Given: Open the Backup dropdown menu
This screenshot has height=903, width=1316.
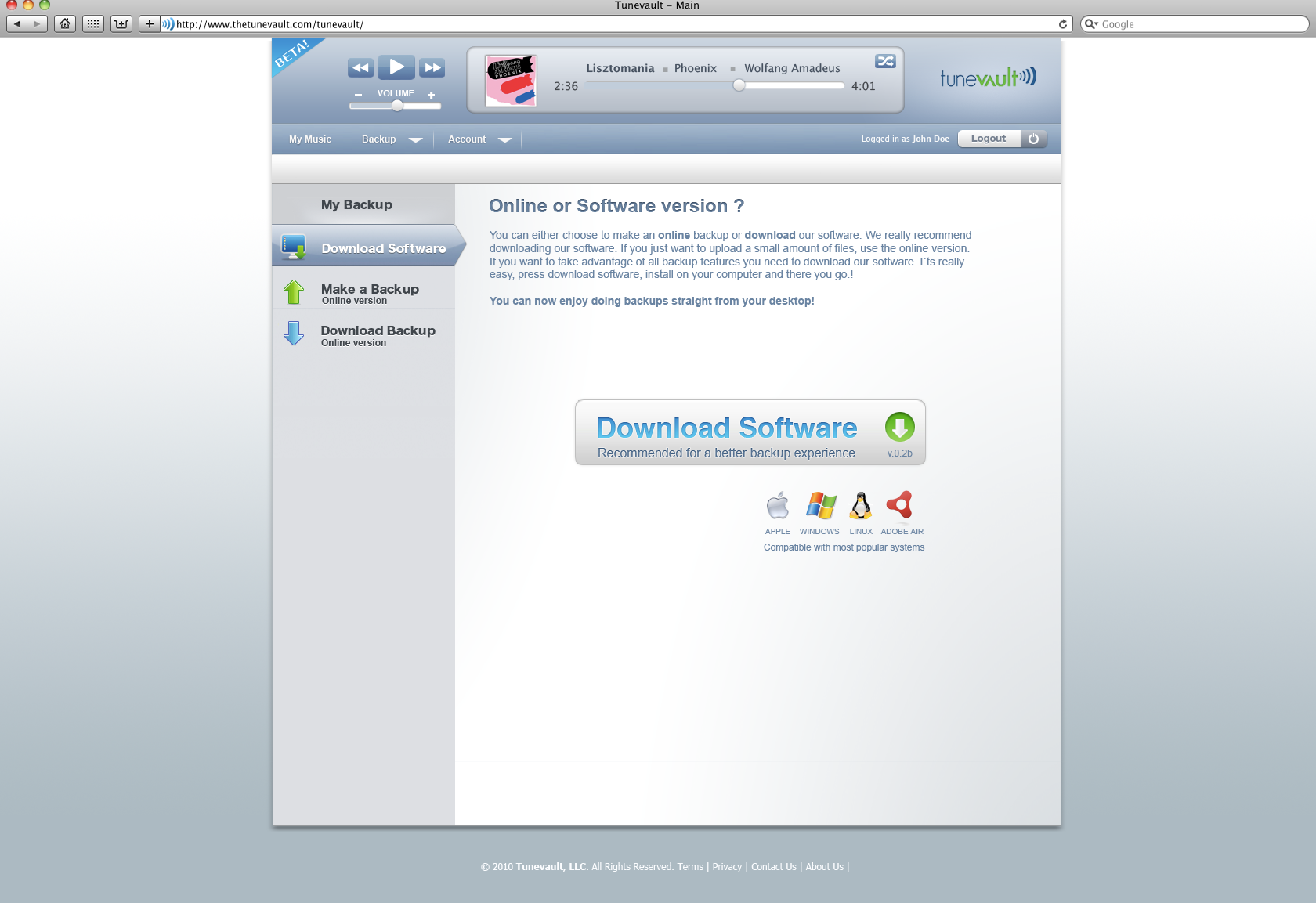Looking at the screenshot, I should (390, 139).
